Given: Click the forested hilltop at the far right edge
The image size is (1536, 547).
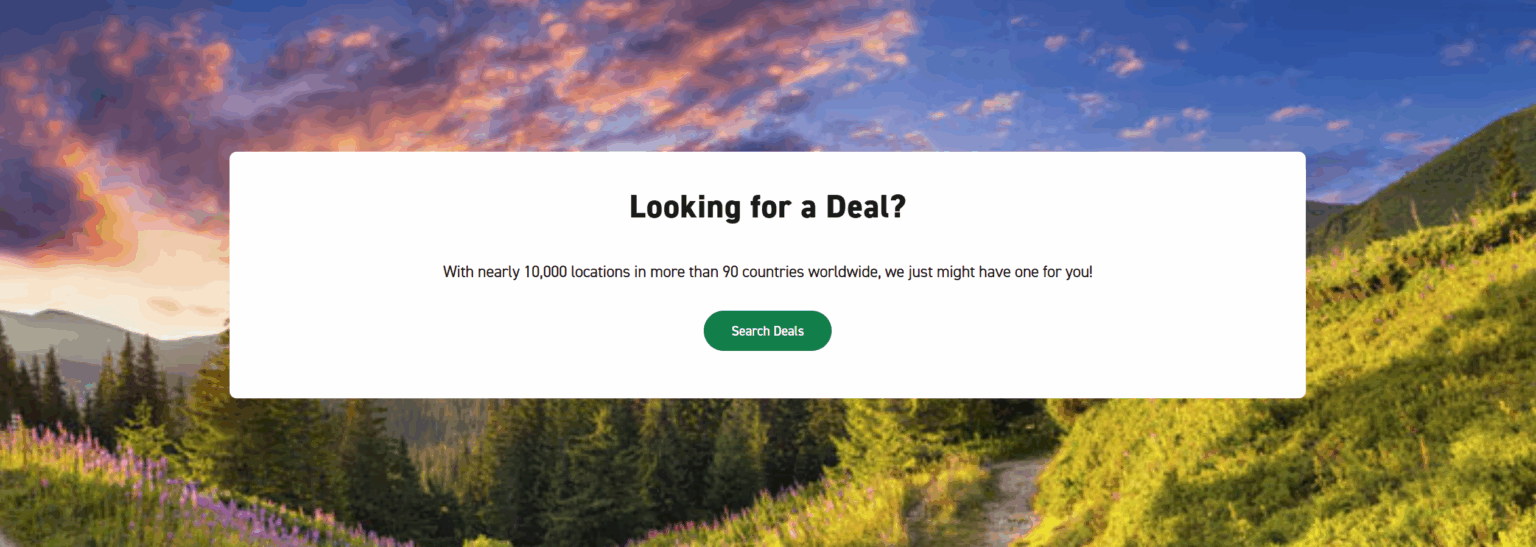Looking at the screenshot, I should click(x=1480, y=170).
